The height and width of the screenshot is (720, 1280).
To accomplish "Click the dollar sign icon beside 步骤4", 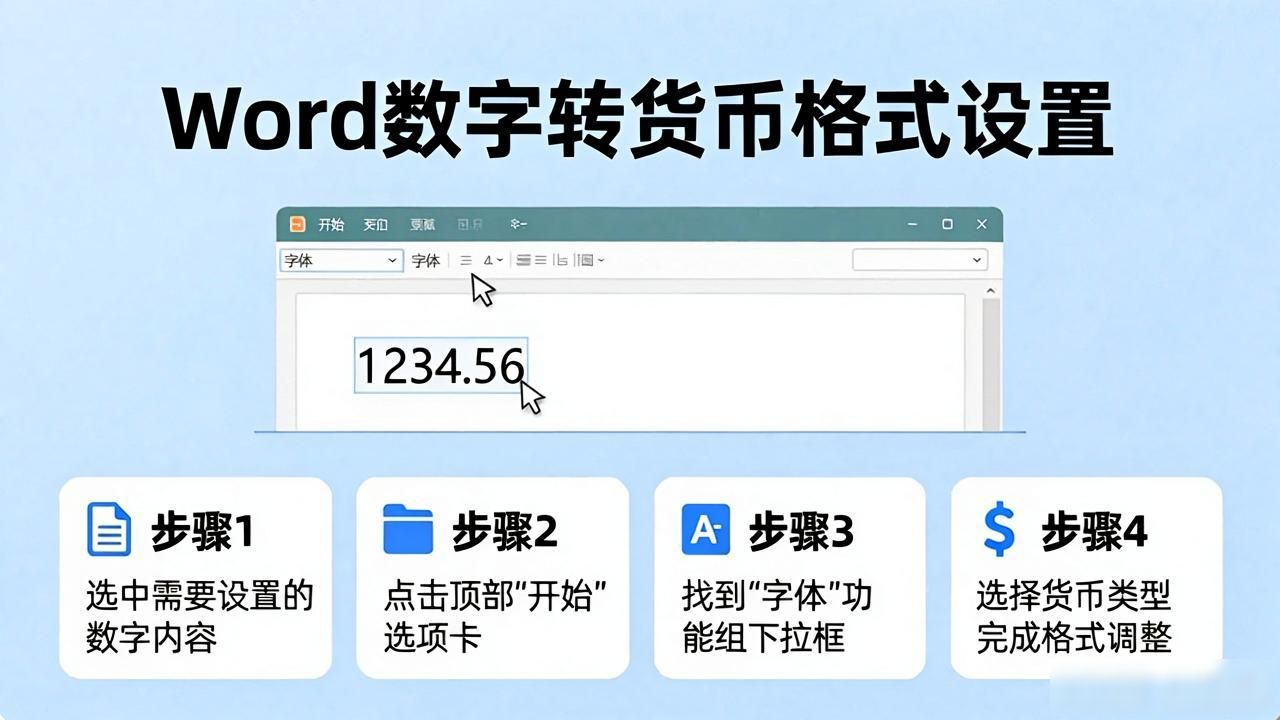I will tap(999, 530).
